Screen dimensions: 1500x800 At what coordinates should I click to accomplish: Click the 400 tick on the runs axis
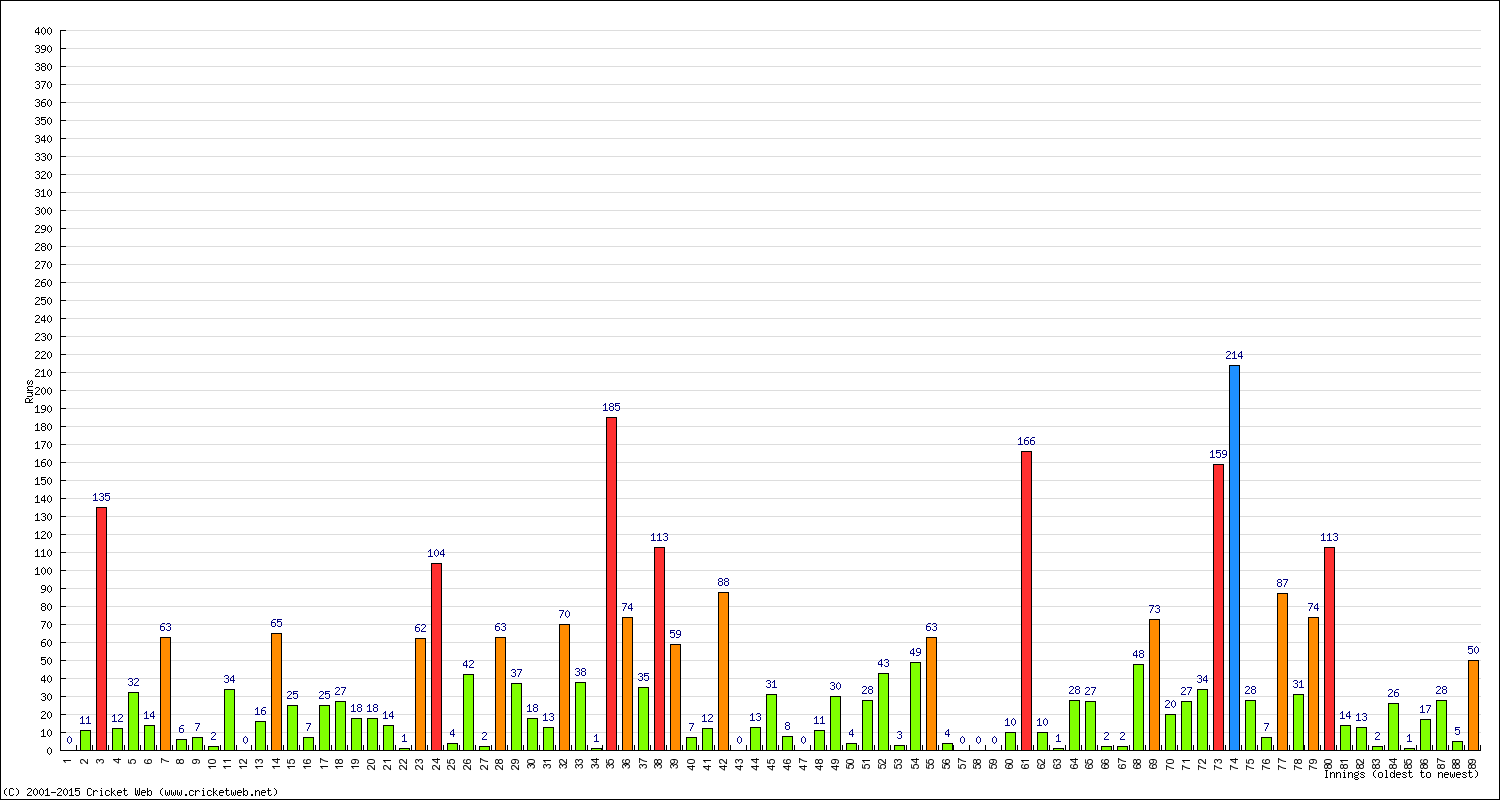[x=42, y=31]
